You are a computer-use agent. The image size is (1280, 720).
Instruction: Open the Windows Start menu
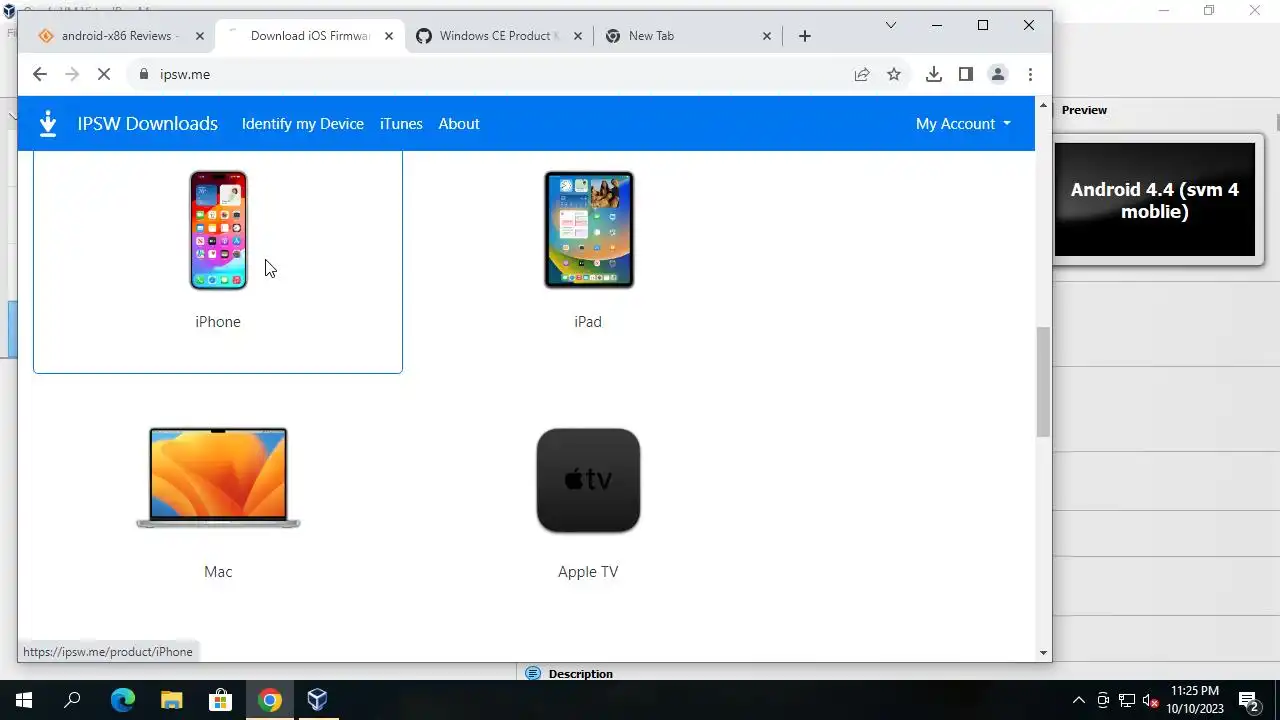point(24,700)
